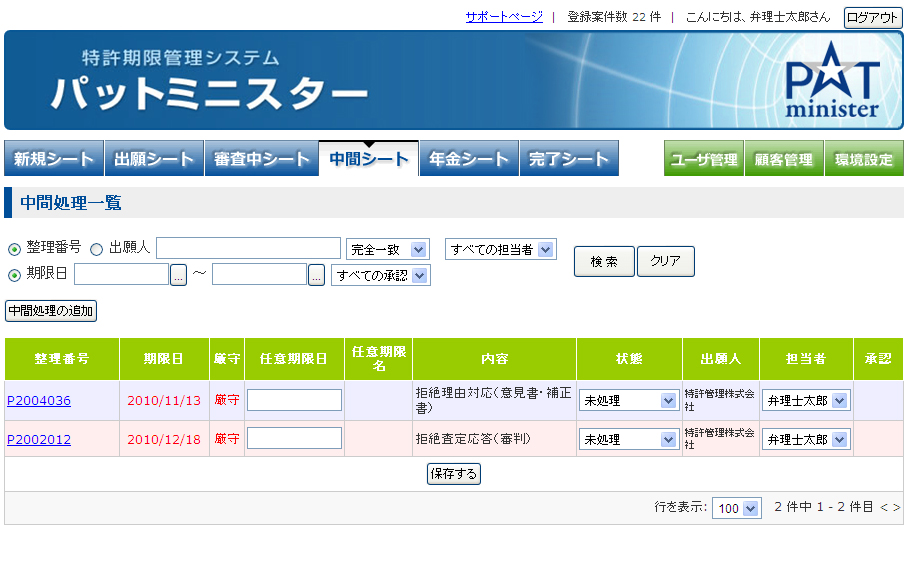Open the すべての承認 dropdown

[381, 275]
